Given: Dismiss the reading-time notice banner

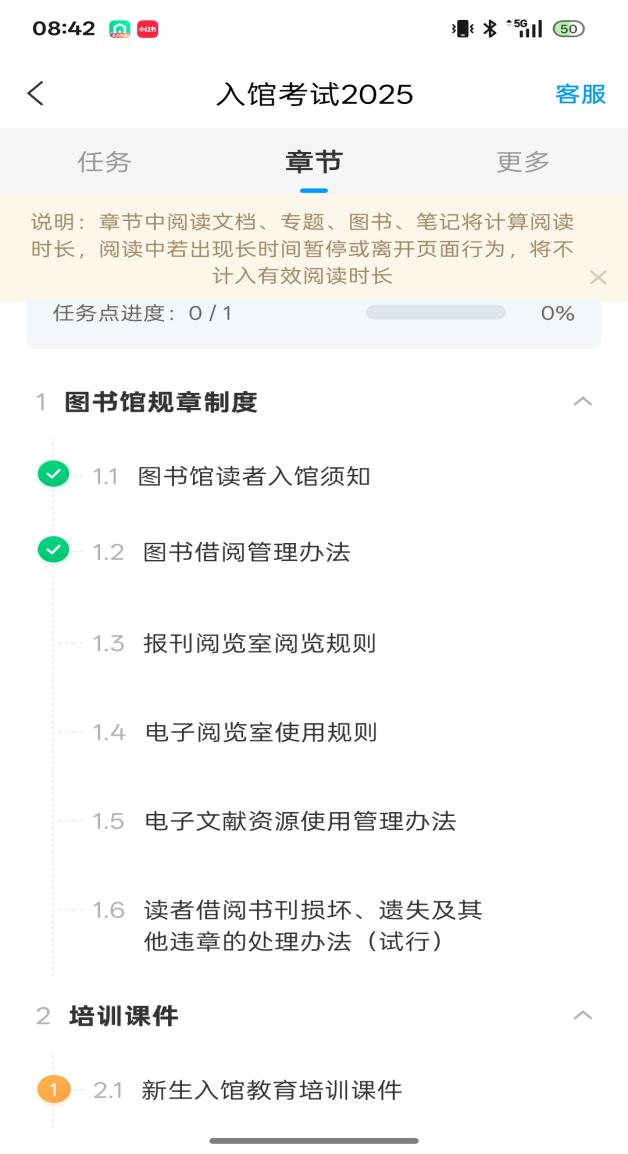Looking at the screenshot, I should tap(598, 277).
